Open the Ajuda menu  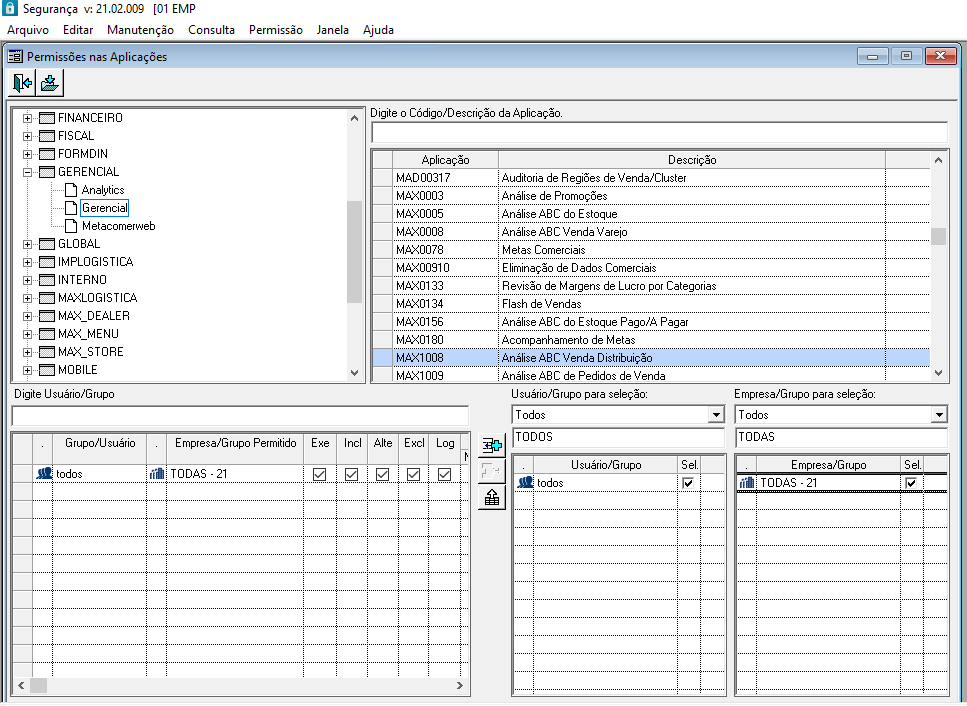click(x=378, y=30)
